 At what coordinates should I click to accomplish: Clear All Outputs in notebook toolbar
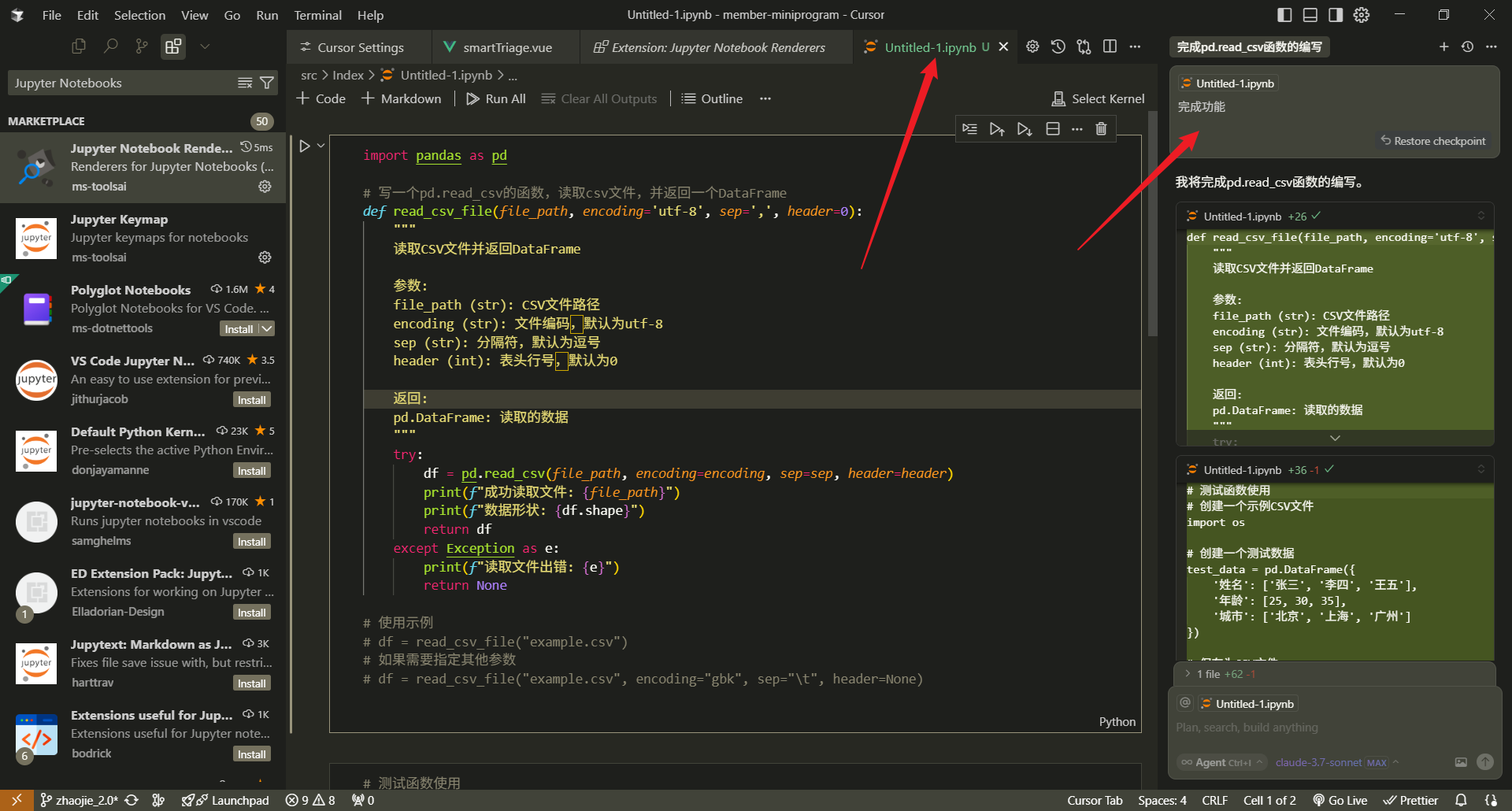point(599,98)
